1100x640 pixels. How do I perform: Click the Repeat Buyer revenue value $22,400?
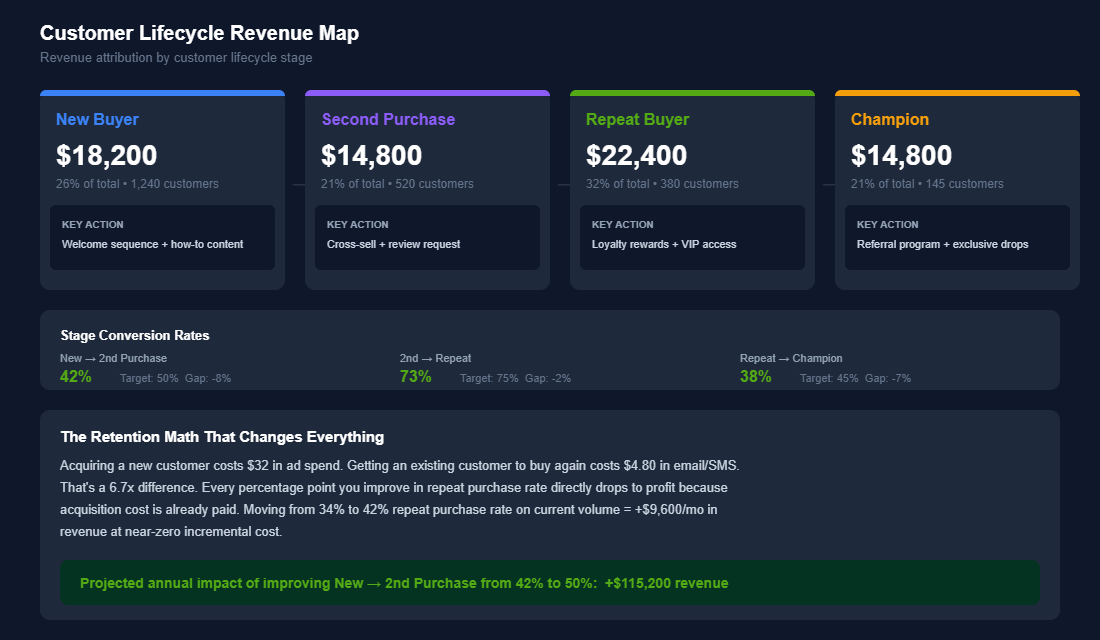click(x=636, y=156)
